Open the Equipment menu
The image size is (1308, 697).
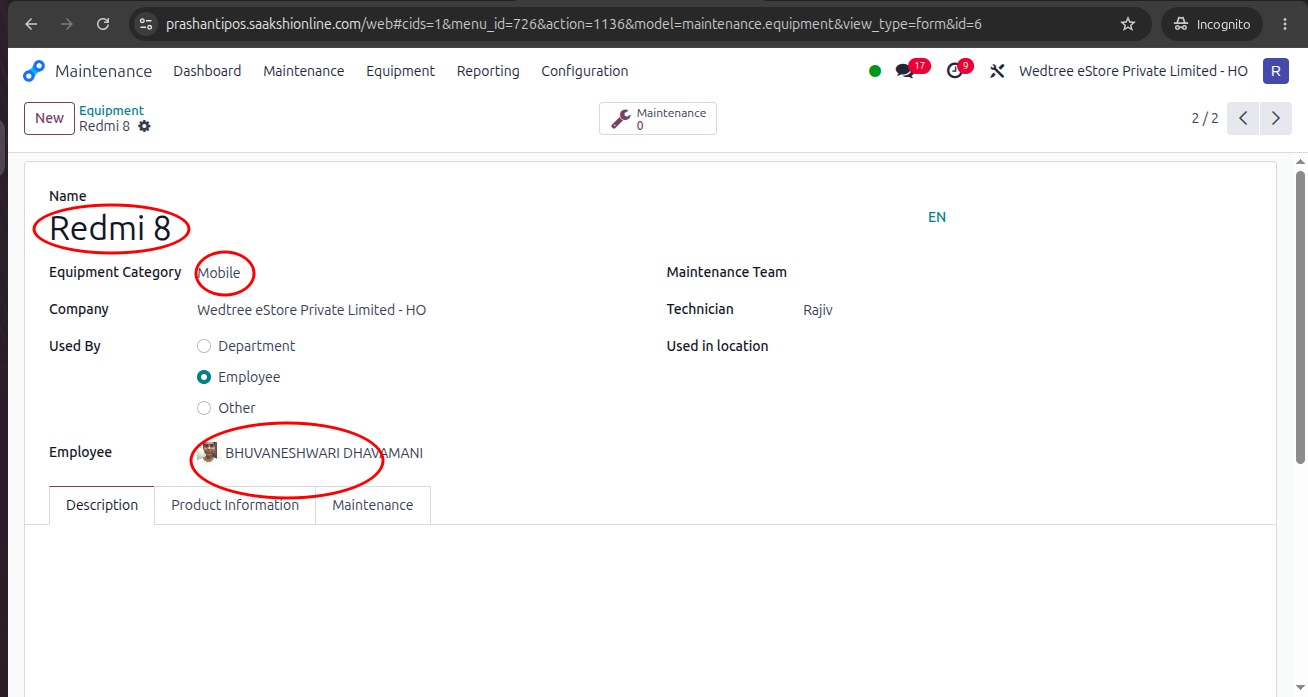(400, 71)
